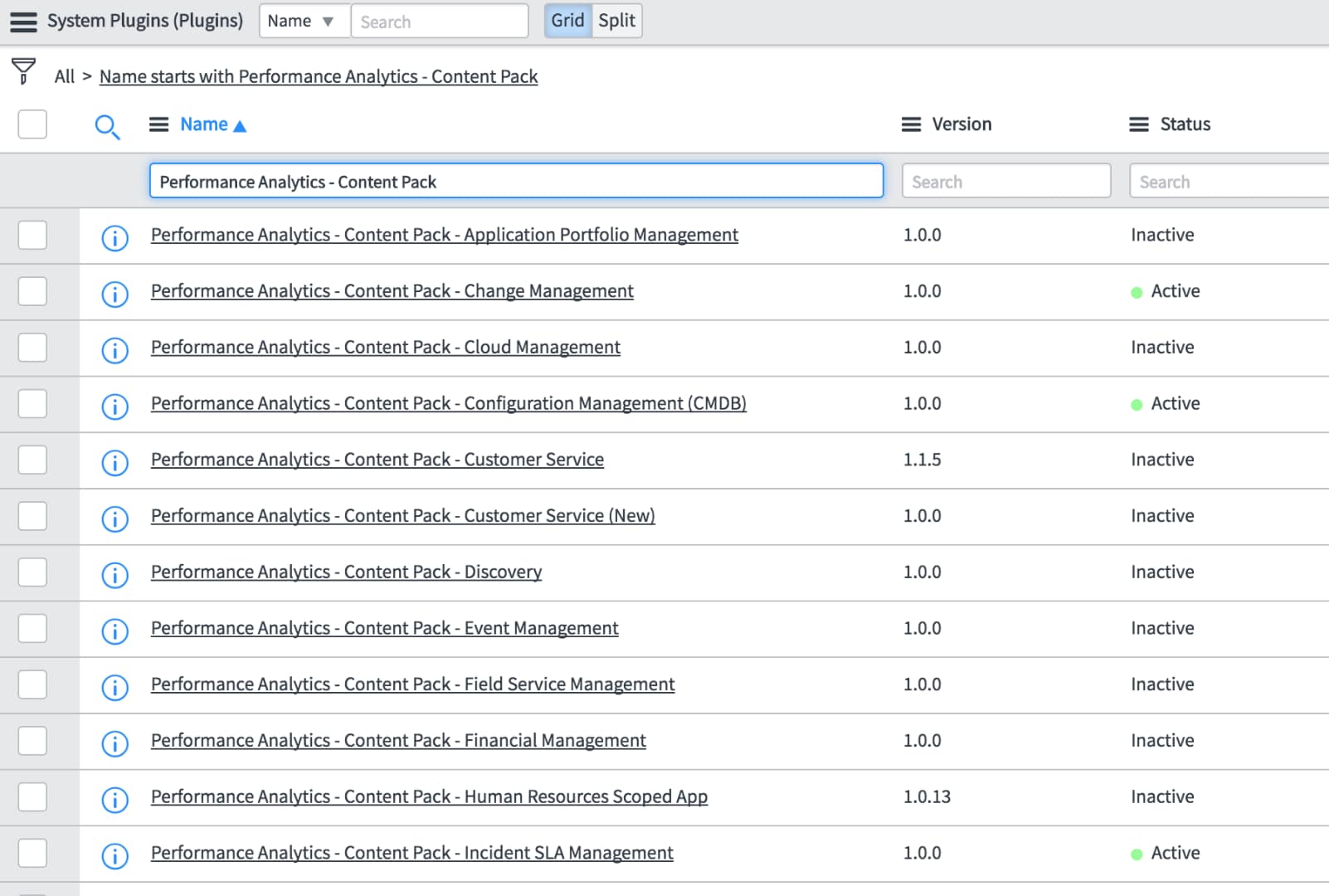Toggle the column search magnifier icon
The width and height of the screenshot is (1329, 896).
coord(107,127)
